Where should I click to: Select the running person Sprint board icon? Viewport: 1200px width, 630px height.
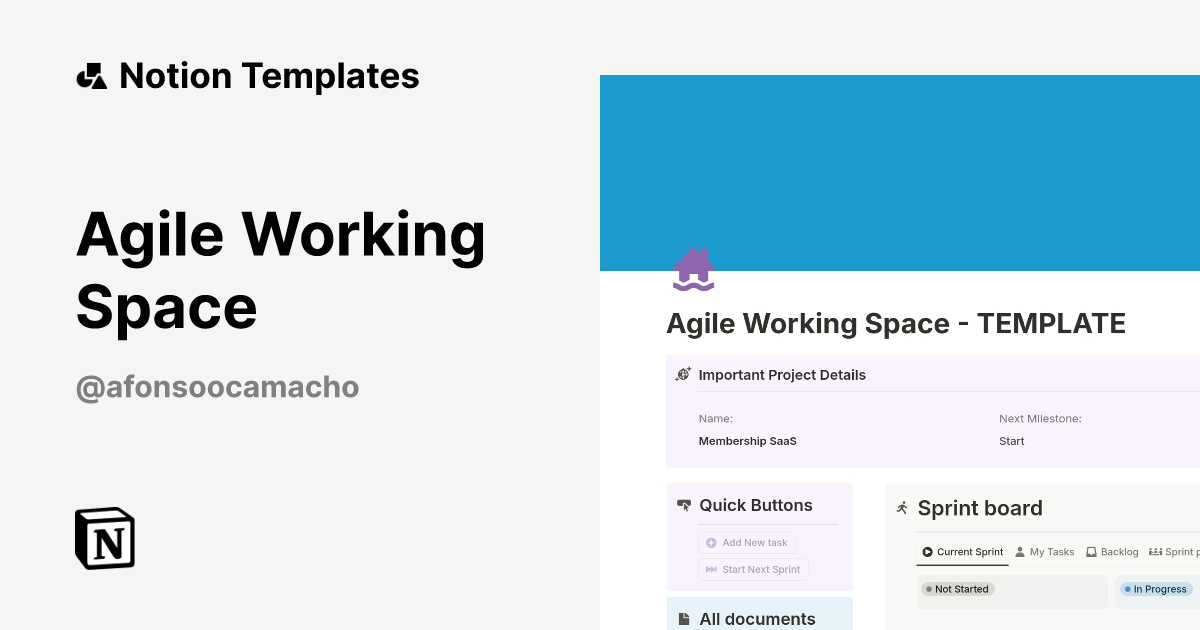pyautogui.click(x=901, y=508)
